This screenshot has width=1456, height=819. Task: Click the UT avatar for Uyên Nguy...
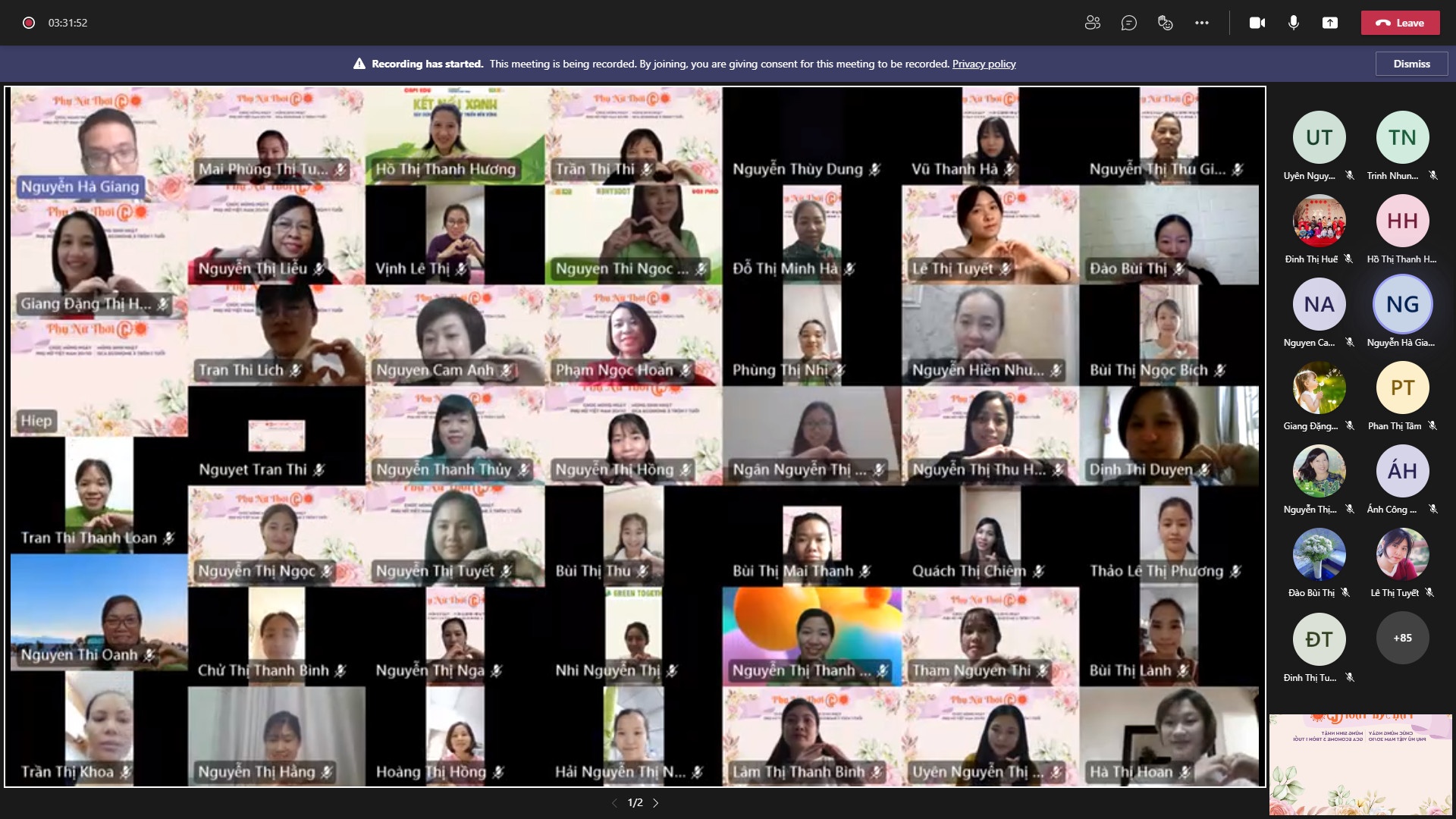tap(1319, 137)
